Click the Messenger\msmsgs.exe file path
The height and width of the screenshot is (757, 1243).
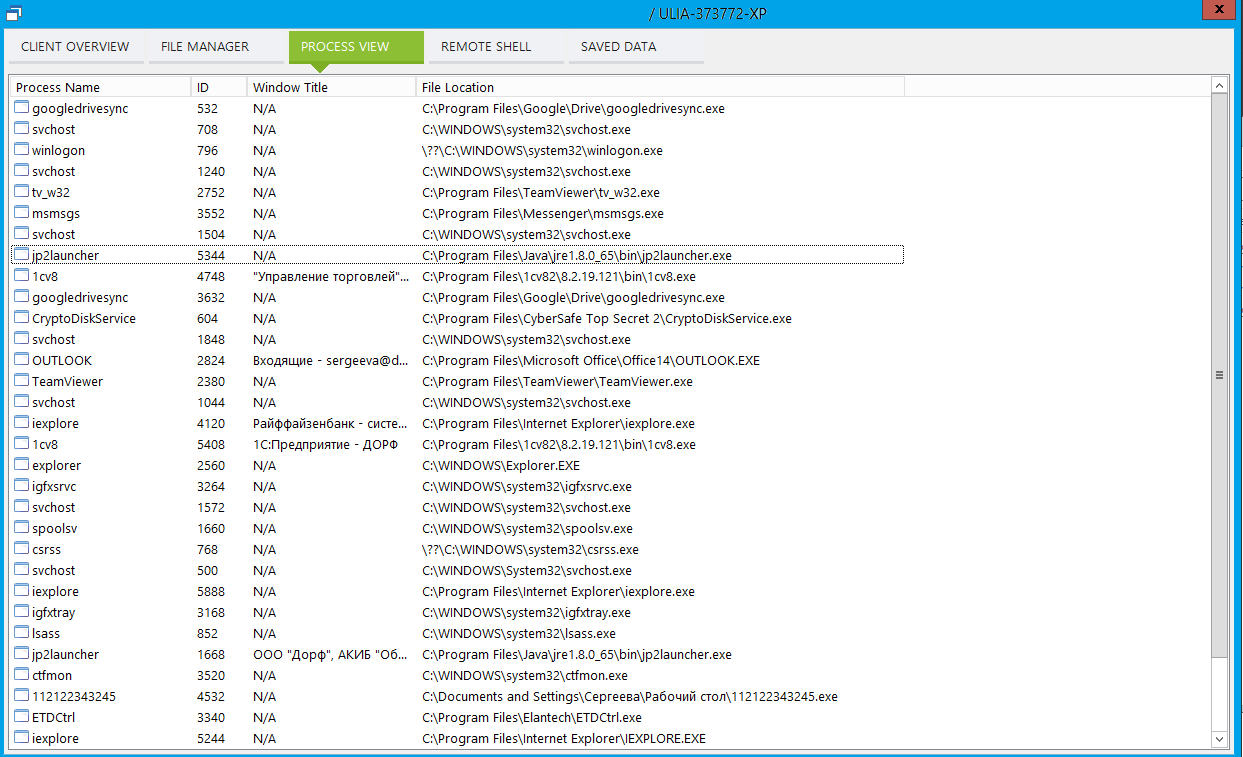(542, 213)
